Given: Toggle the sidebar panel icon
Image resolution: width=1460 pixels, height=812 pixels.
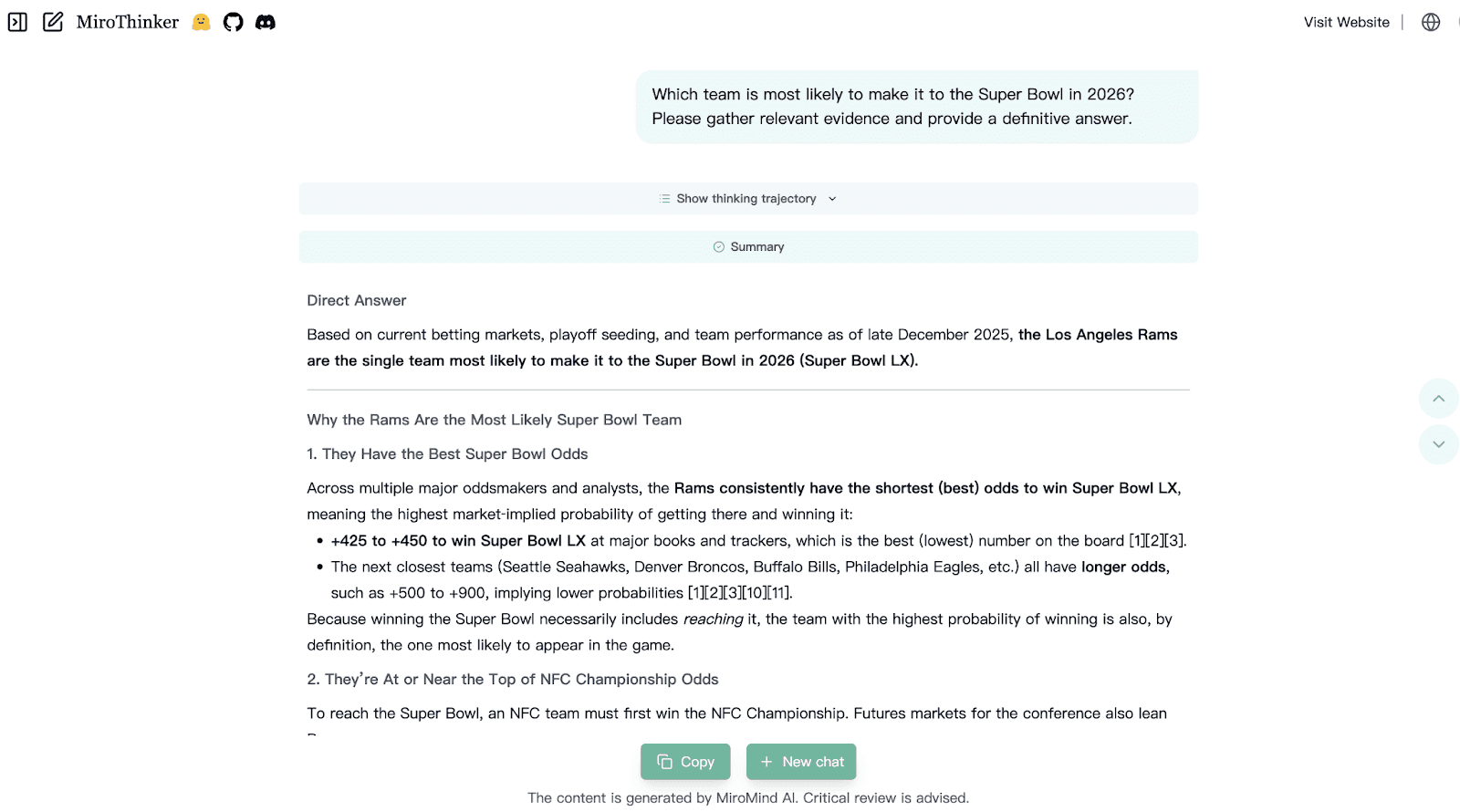Looking at the screenshot, I should point(17,22).
